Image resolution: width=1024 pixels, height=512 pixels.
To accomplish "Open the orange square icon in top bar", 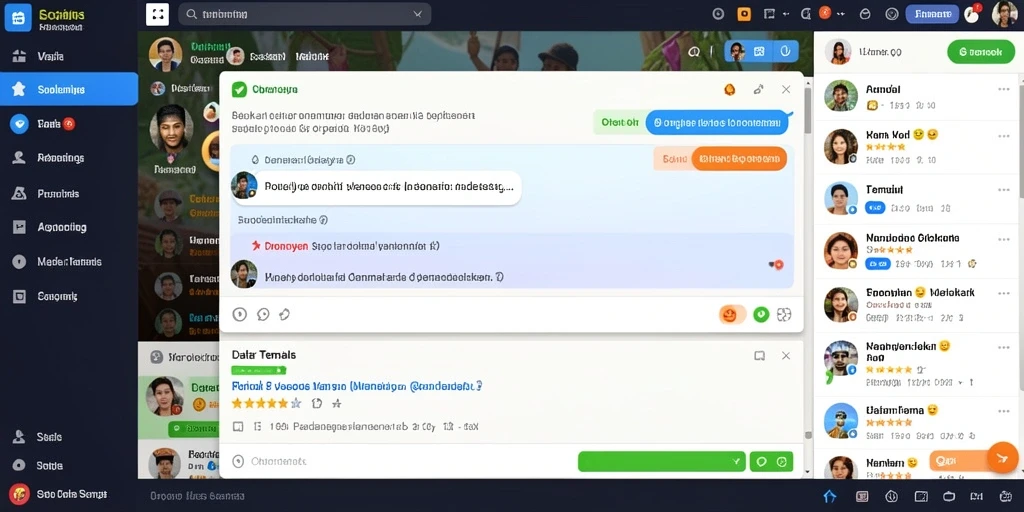I will tap(744, 14).
